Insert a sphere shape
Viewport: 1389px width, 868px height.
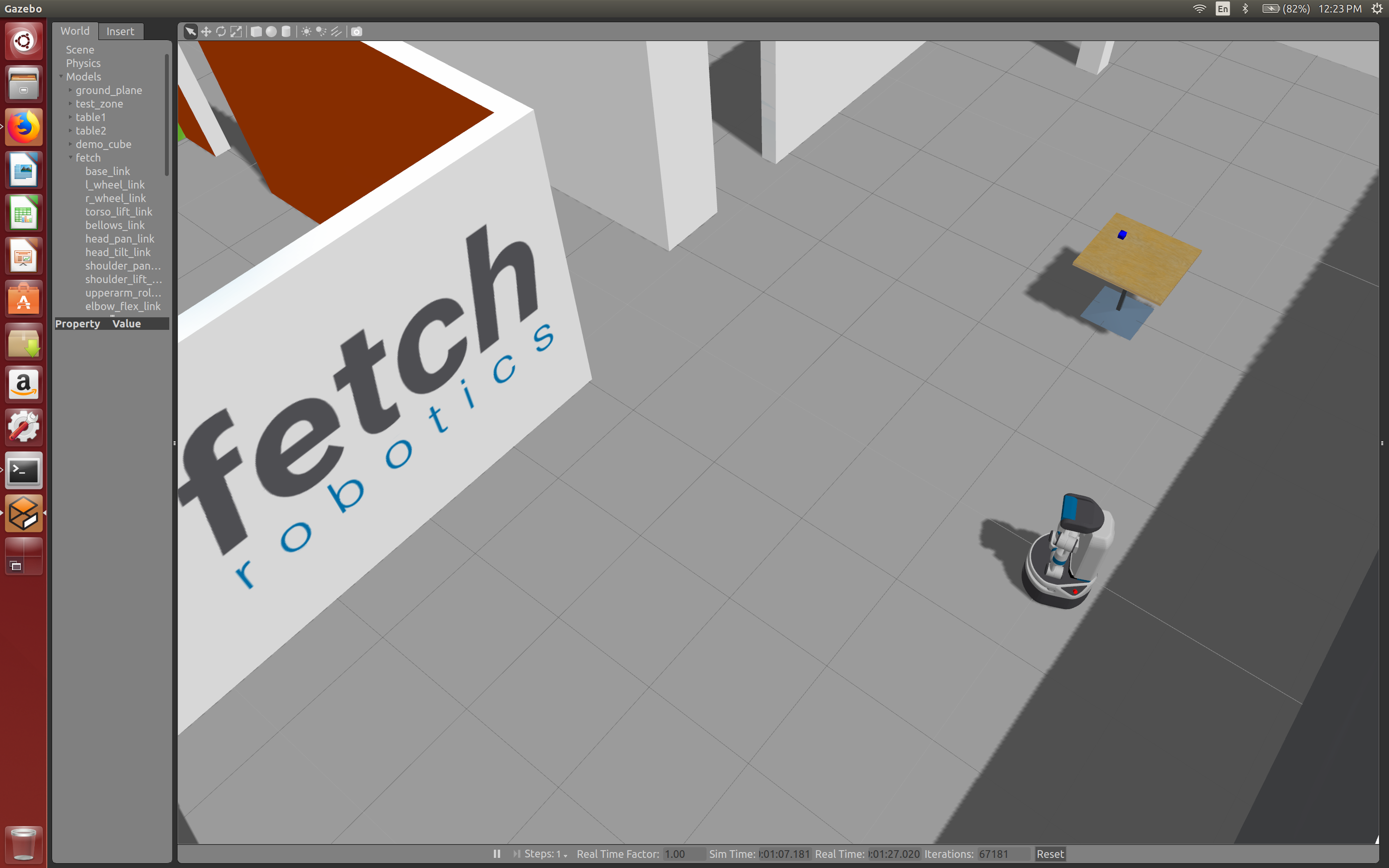coord(272,31)
